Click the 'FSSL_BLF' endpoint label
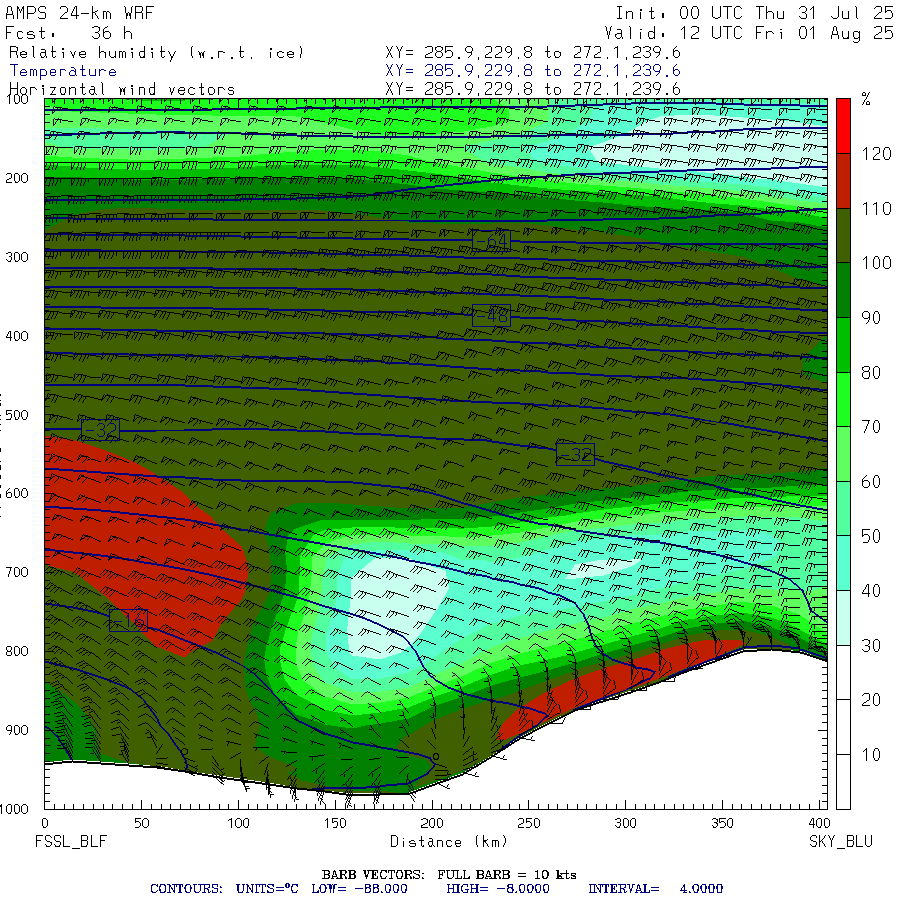Screen dimensions: 900x900 (71, 841)
